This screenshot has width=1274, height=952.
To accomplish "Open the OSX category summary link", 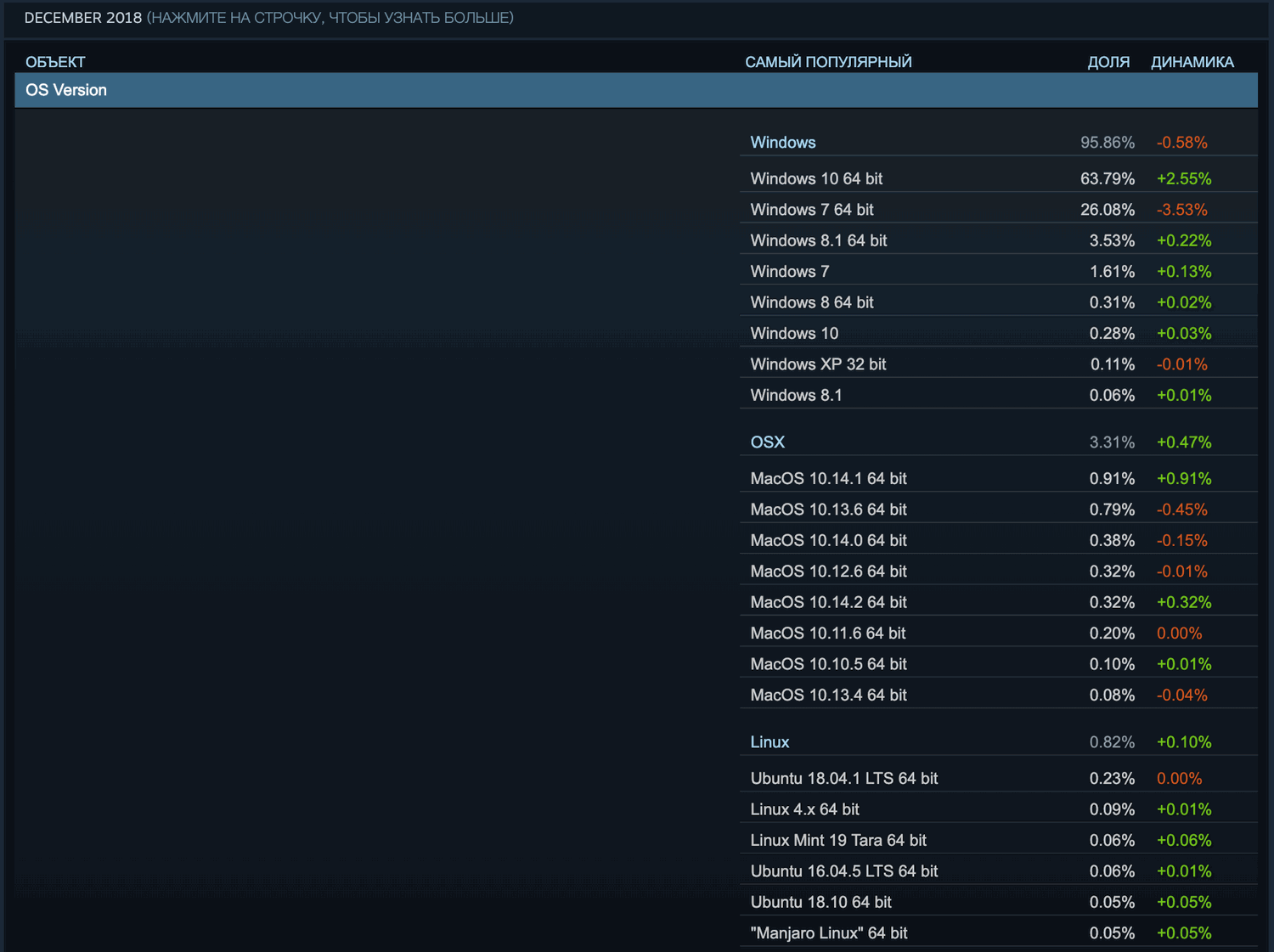I will point(767,442).
